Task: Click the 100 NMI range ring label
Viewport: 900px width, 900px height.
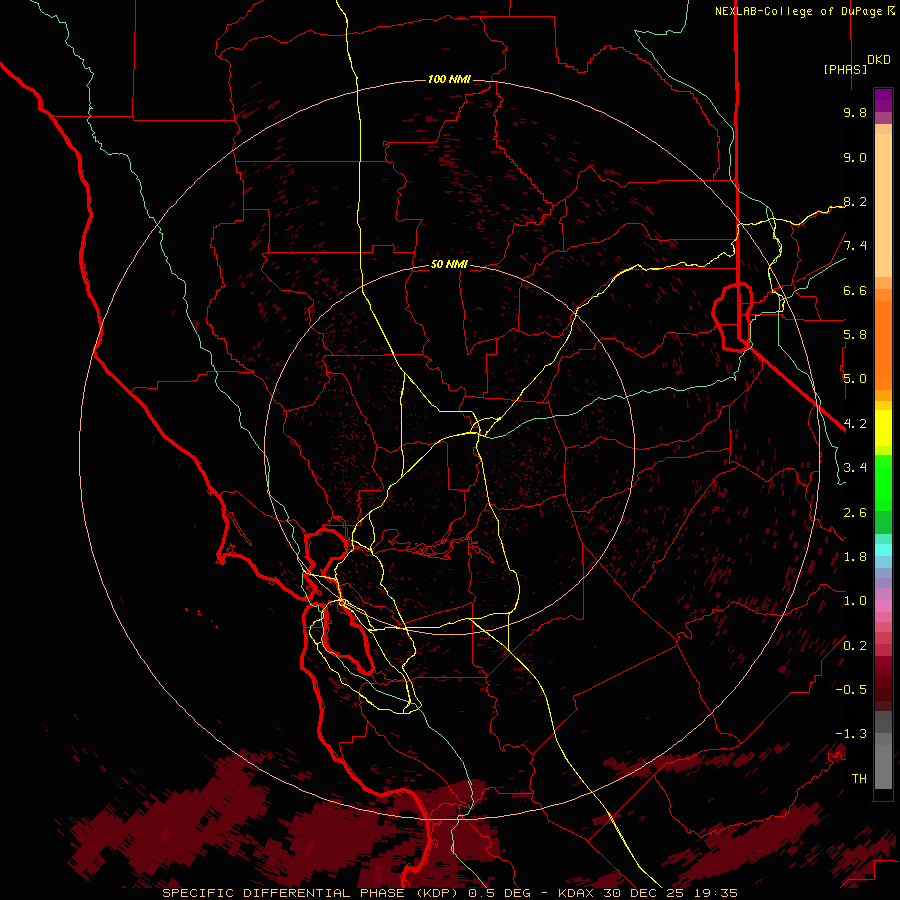Action: [x=449, y=79]
